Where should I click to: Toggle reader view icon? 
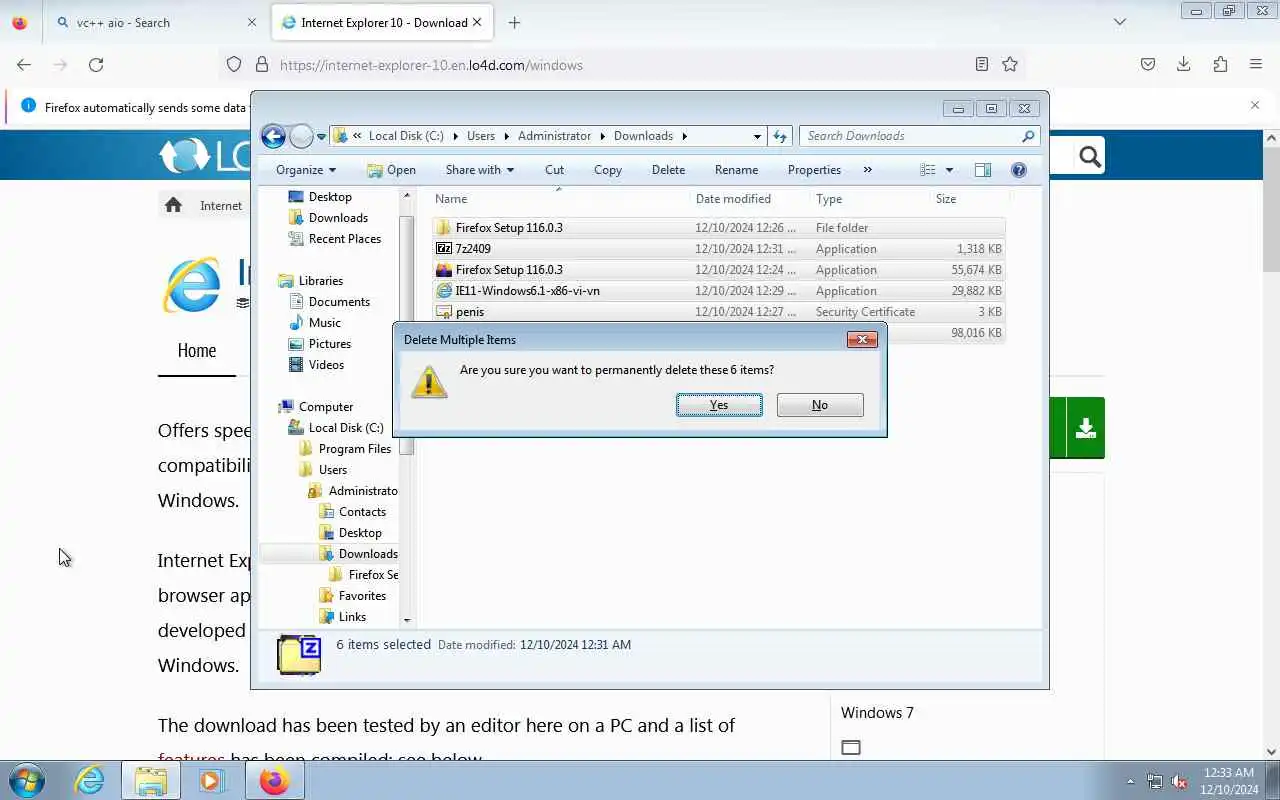(x=982, y=65)
